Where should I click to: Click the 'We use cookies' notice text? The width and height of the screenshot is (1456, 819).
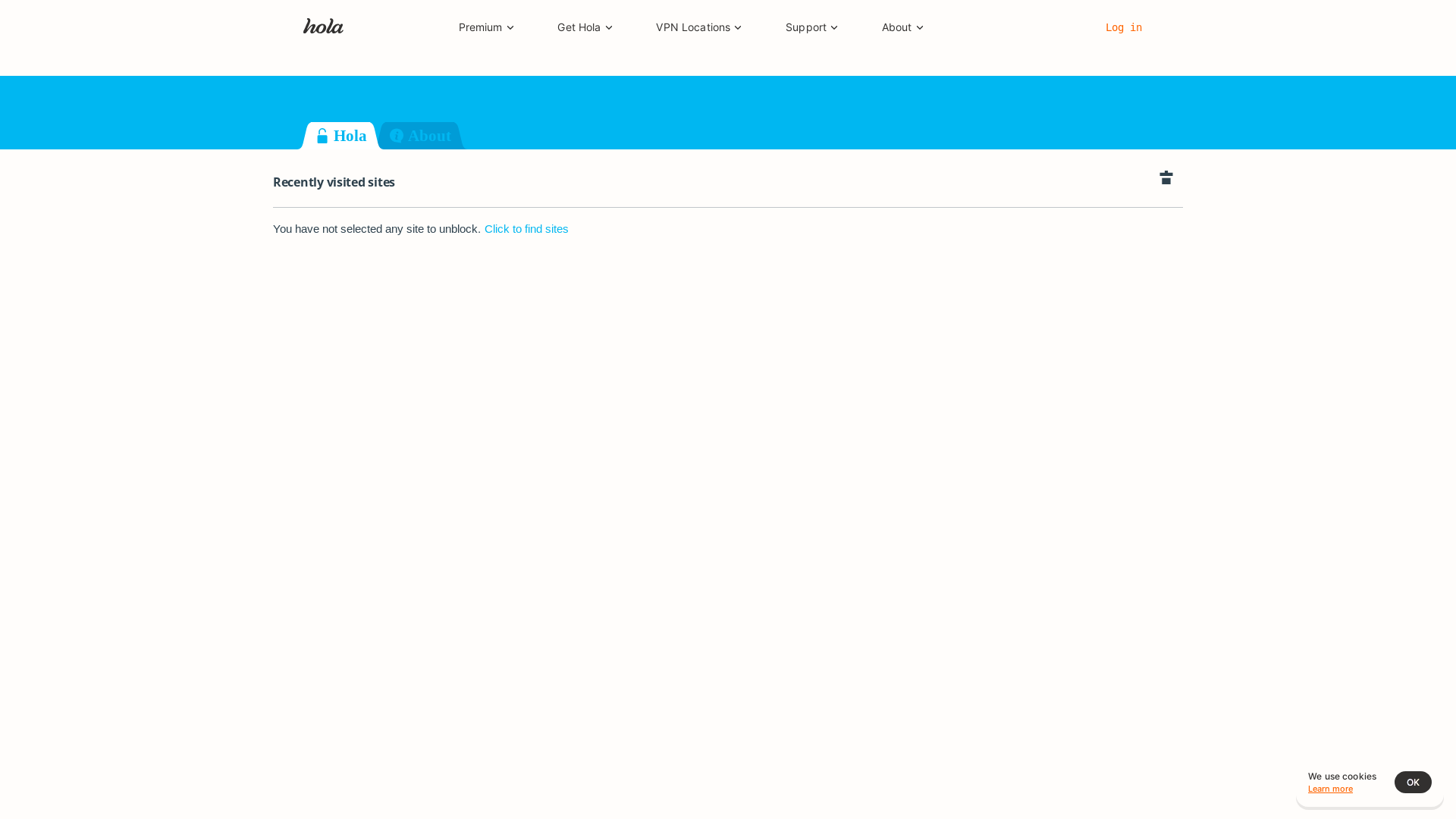pyautogui.click(x=1341, y=777)
